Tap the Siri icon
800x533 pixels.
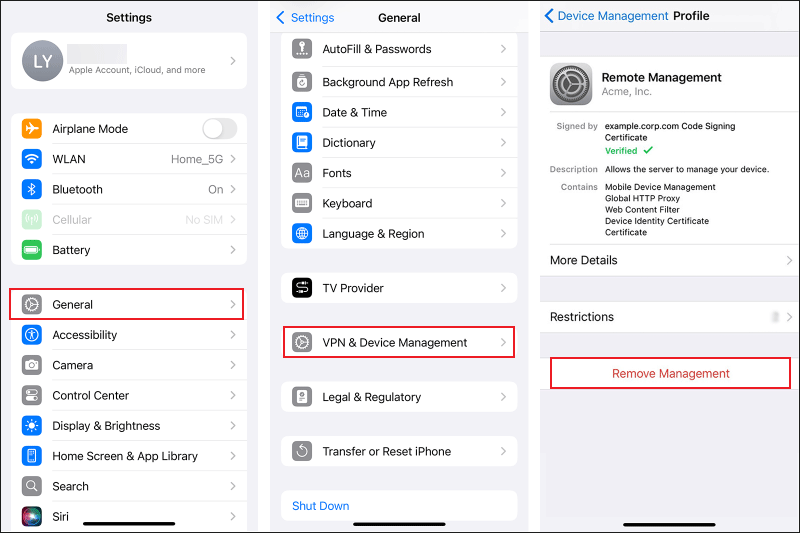[32, 516]
